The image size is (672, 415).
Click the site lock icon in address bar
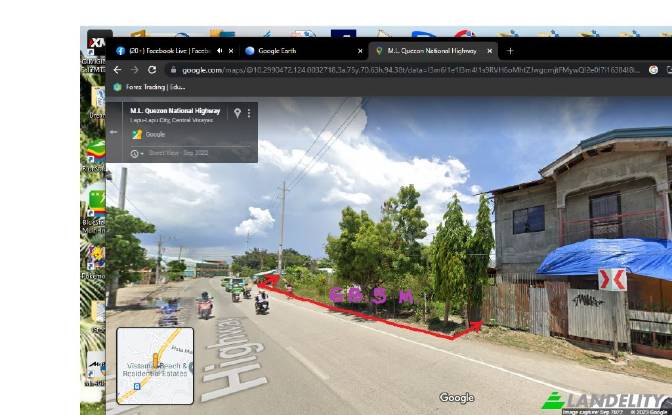pos(173,70)
